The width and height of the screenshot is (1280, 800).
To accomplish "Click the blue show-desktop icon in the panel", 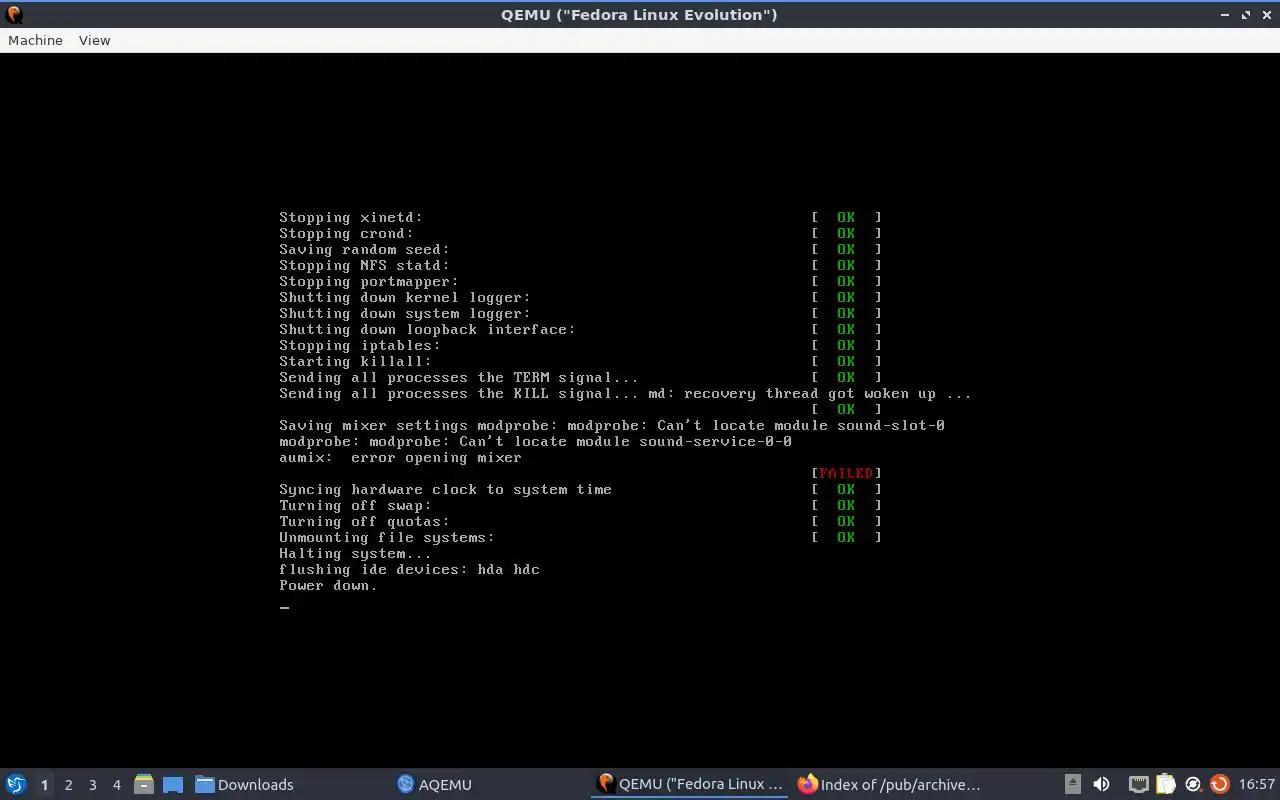I will click(173, 784).
